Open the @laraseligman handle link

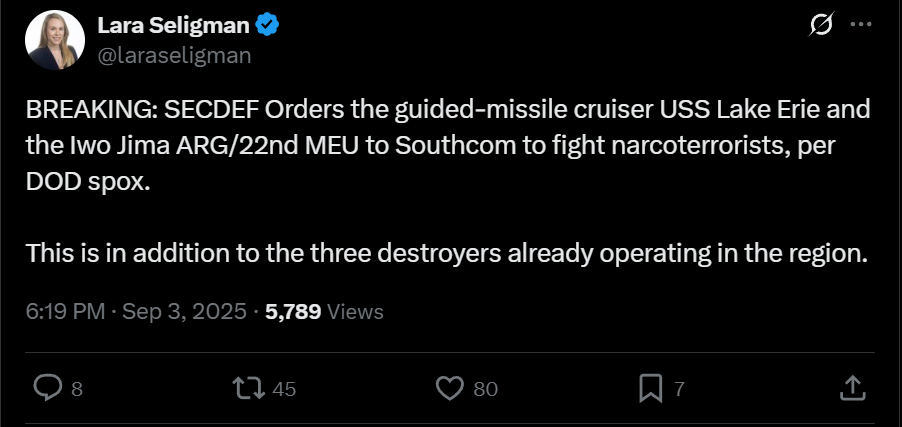pyautogui.click(x=174, y=56)
